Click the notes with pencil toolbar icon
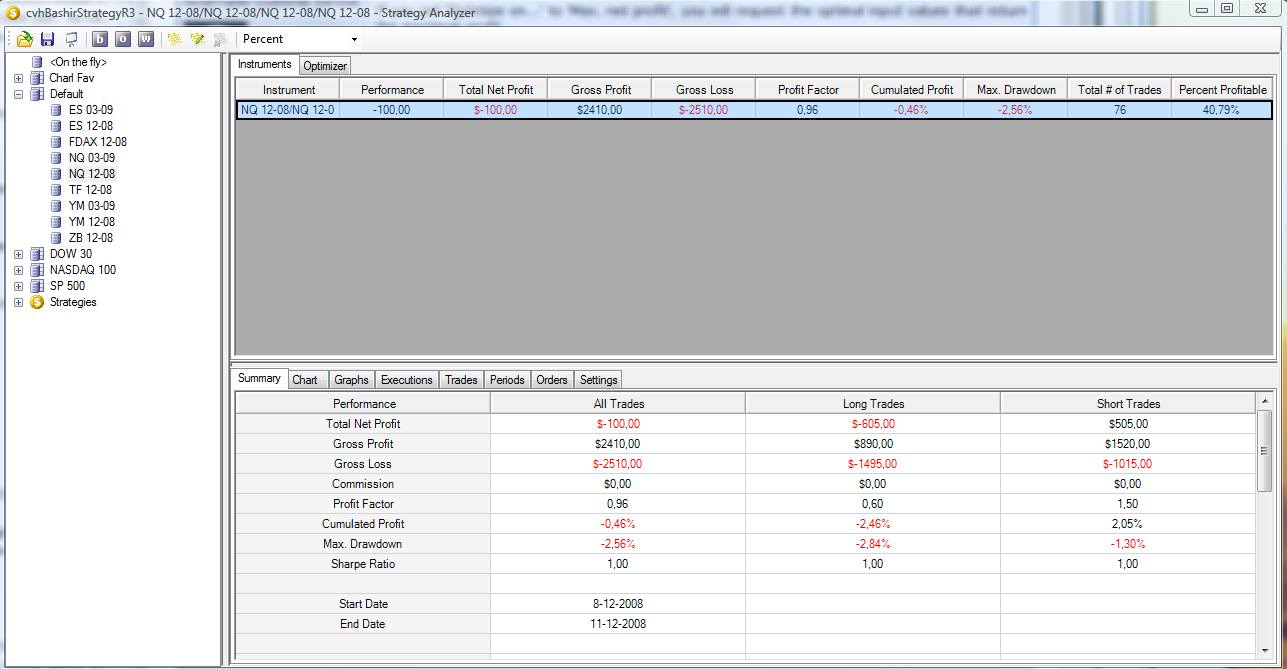Viewport: 1287px width, 669px height. point(197,39)
